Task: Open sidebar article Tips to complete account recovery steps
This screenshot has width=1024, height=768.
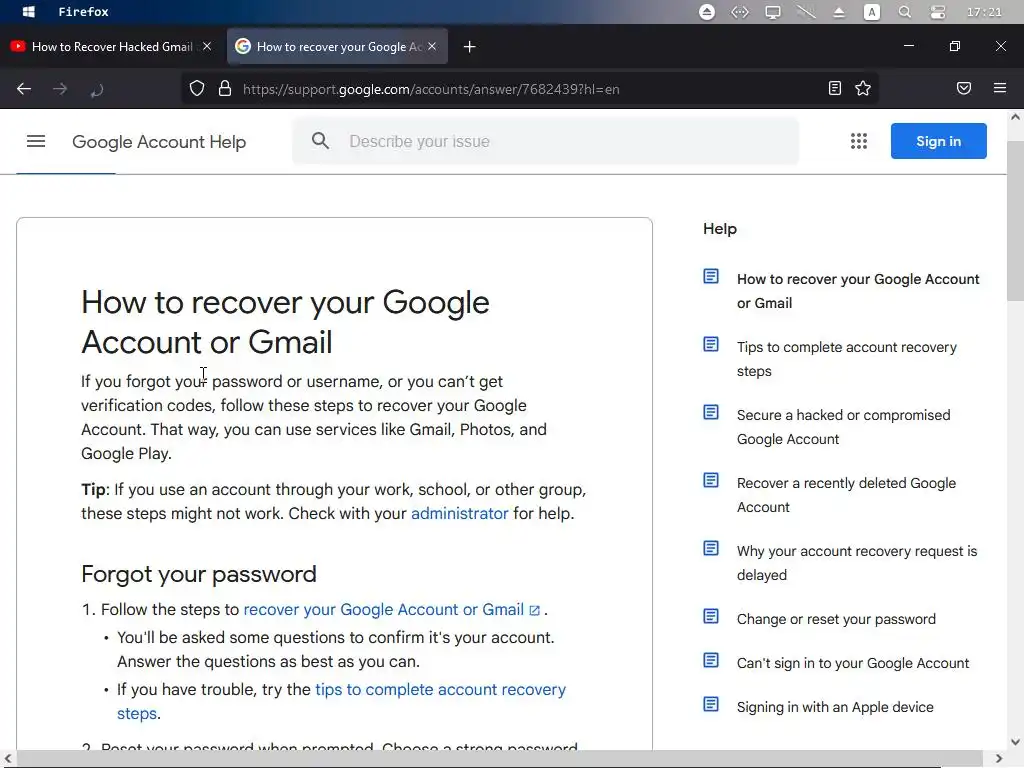Action: (846, 359)
